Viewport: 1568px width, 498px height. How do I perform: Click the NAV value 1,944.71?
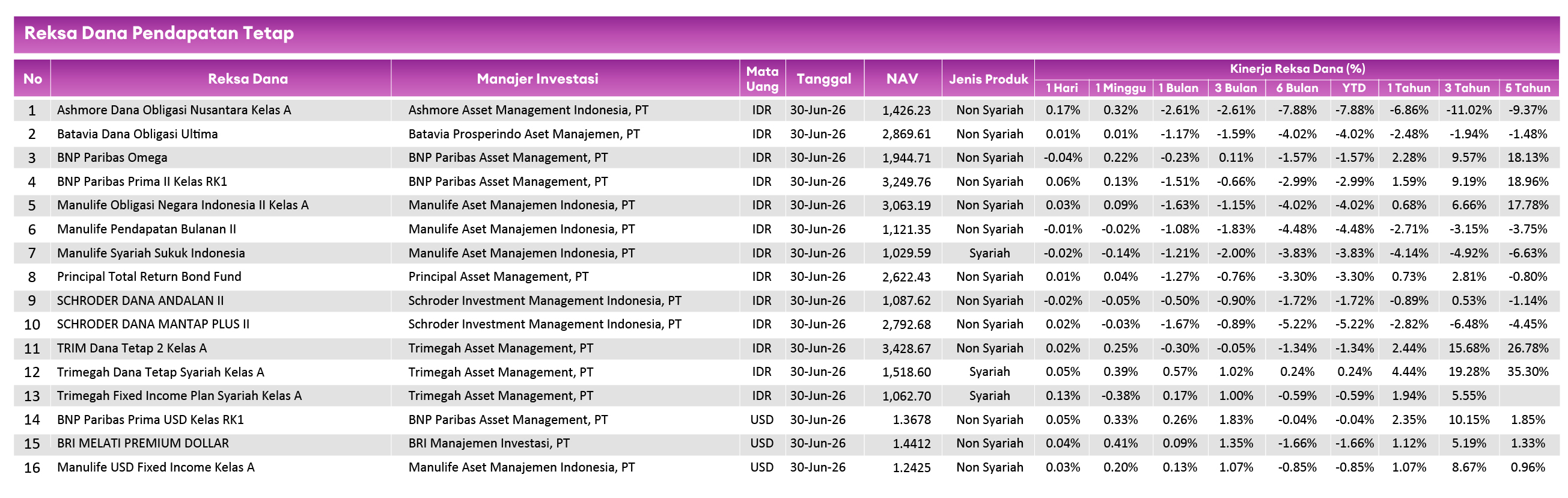click(x=906, y=158)
